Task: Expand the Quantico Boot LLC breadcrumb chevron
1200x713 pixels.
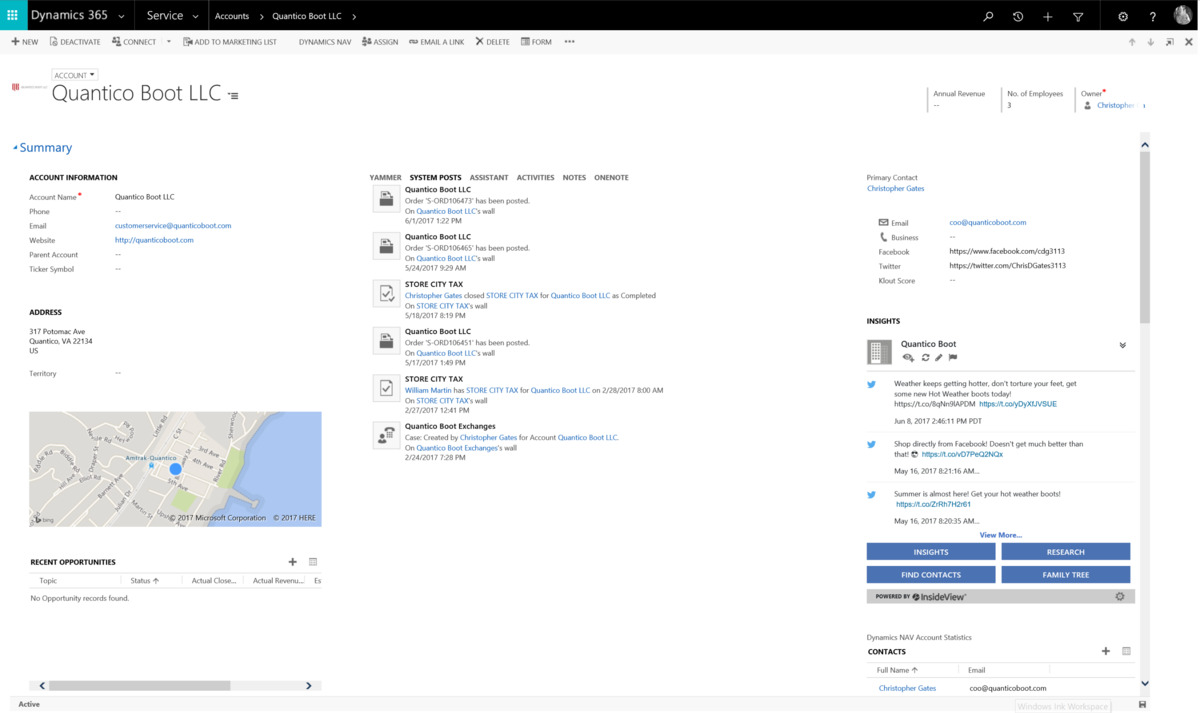Action: point(354,16)
